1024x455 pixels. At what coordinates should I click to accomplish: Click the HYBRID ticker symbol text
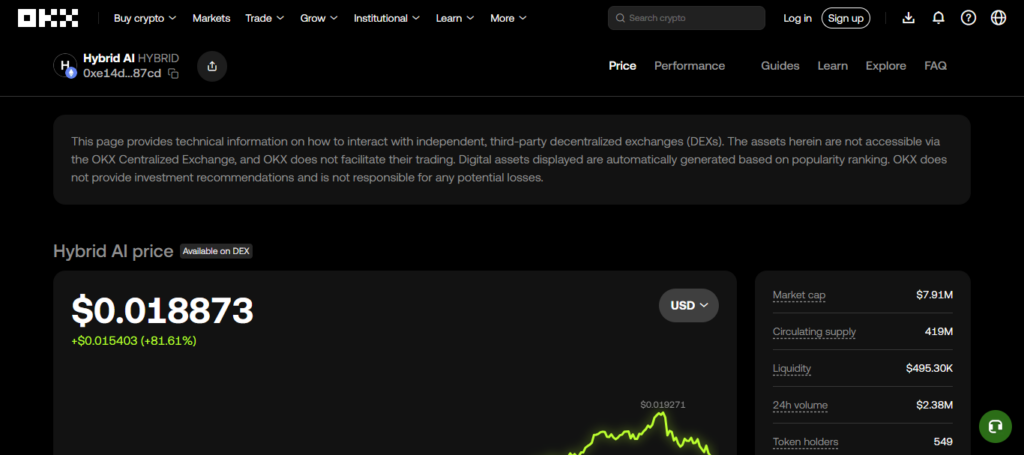tap(158, 58)
